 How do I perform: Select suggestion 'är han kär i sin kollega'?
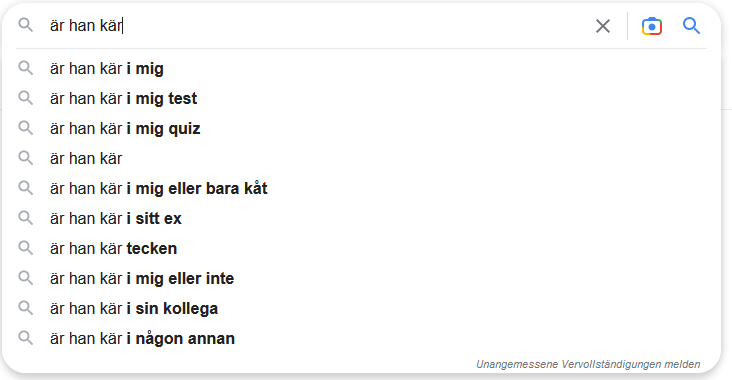point(361,308)
